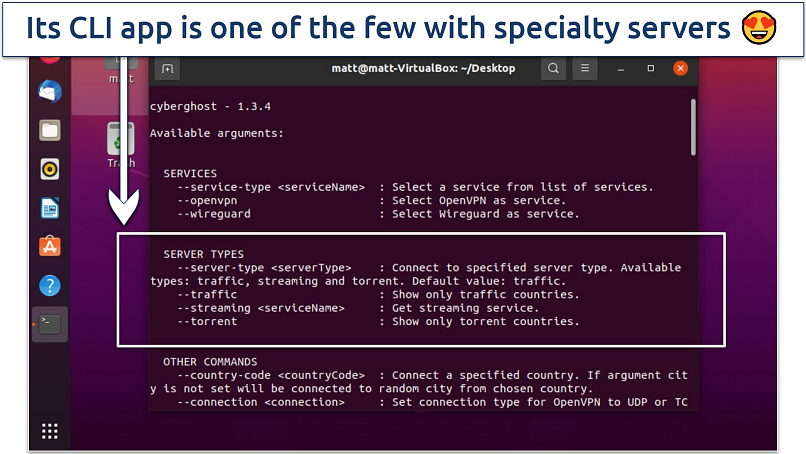Open the Help question mark icon
The image size is (806, 454).
(x=50, y=286)
